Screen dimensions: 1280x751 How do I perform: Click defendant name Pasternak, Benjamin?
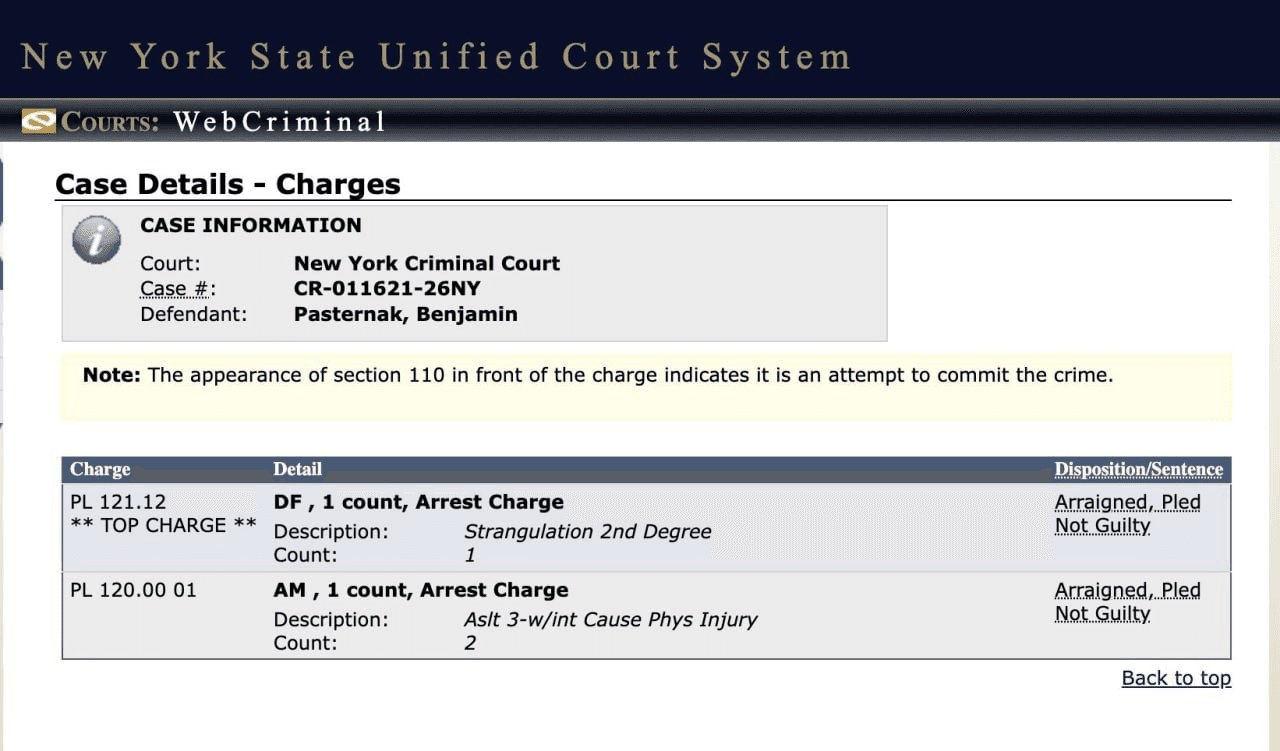coord(405,314)
